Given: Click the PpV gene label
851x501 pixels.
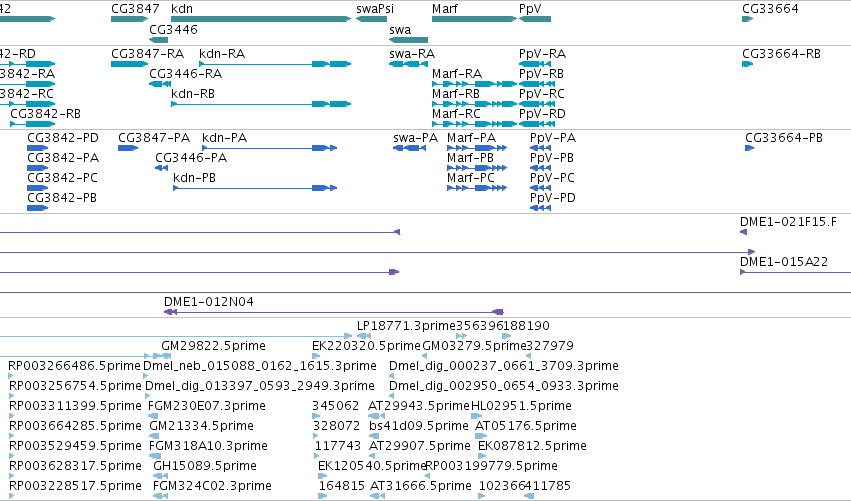Looking at the screenshot, I should tap(530, 9).
